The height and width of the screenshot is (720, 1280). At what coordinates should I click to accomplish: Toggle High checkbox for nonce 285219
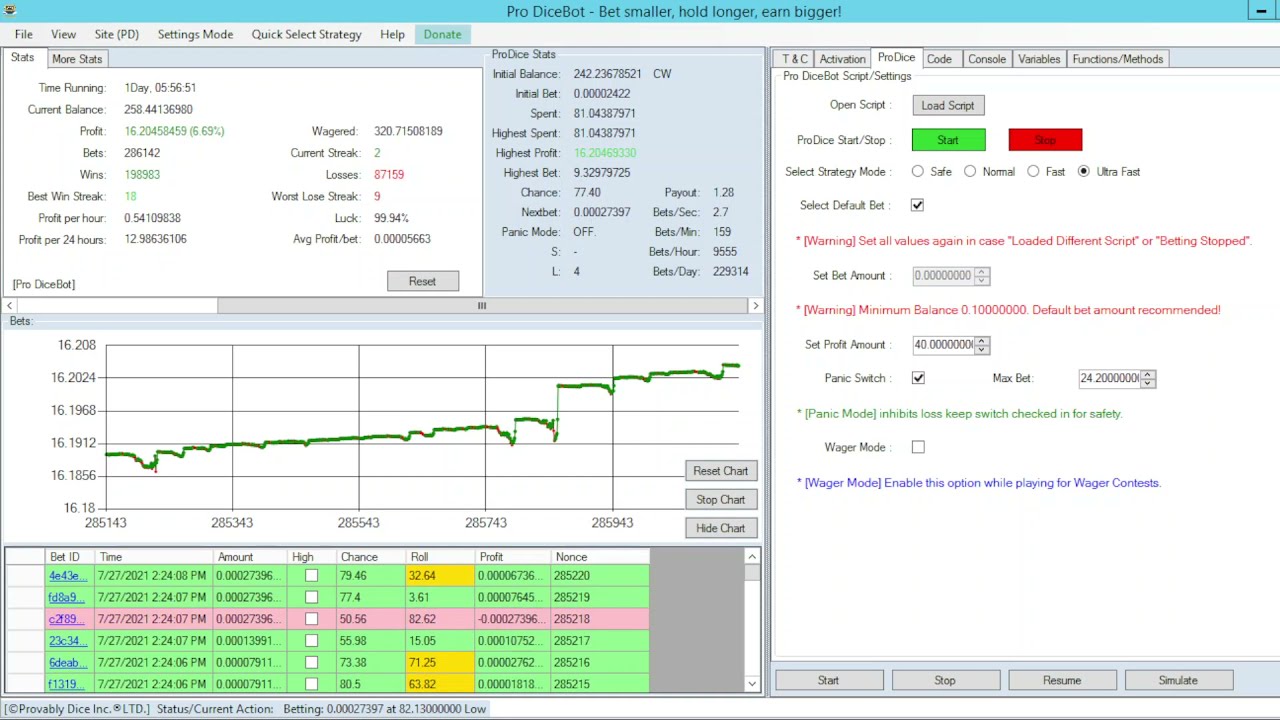click(311, 598)
